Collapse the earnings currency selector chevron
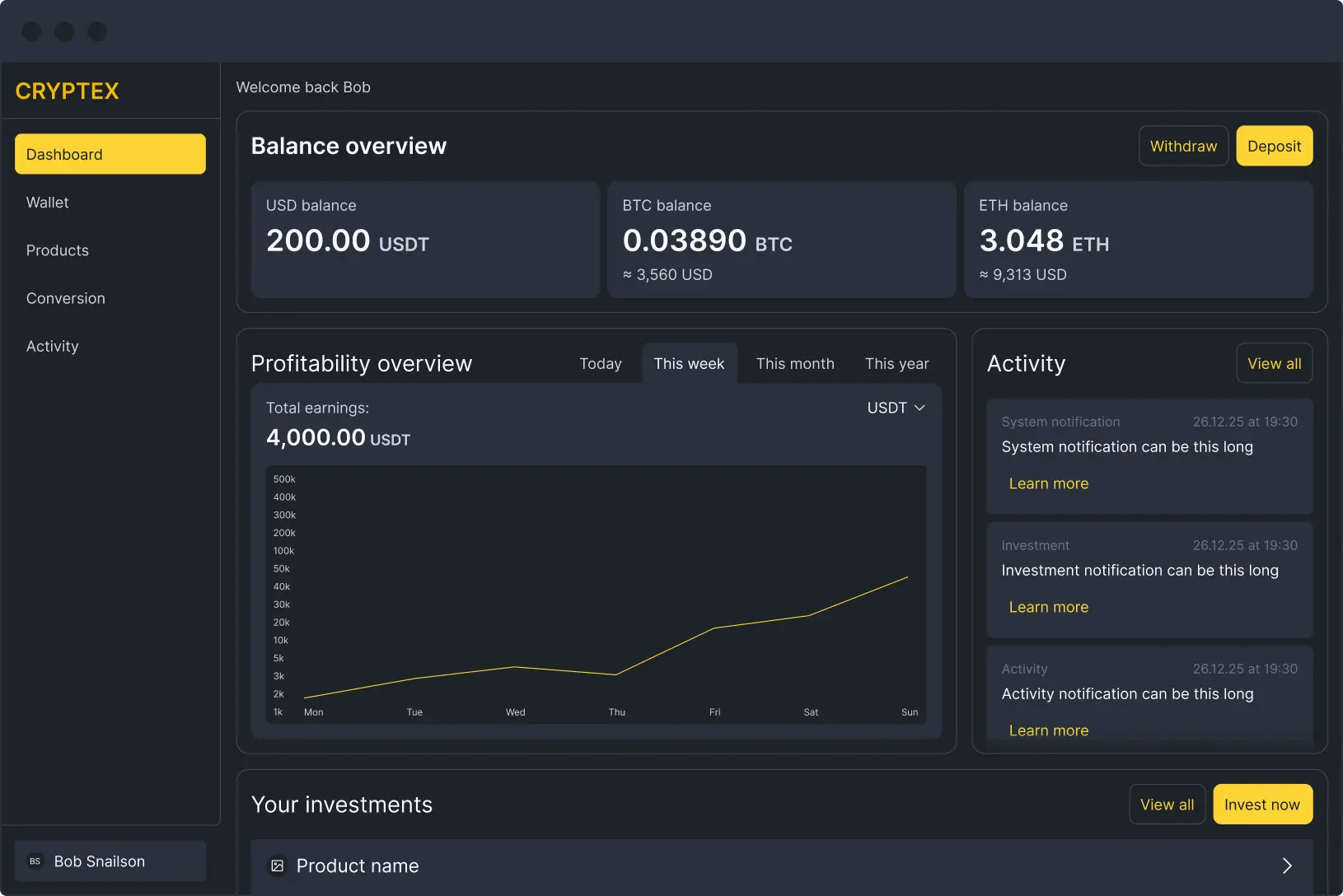This screenshot has width=1343, height=896. (920, 408)
